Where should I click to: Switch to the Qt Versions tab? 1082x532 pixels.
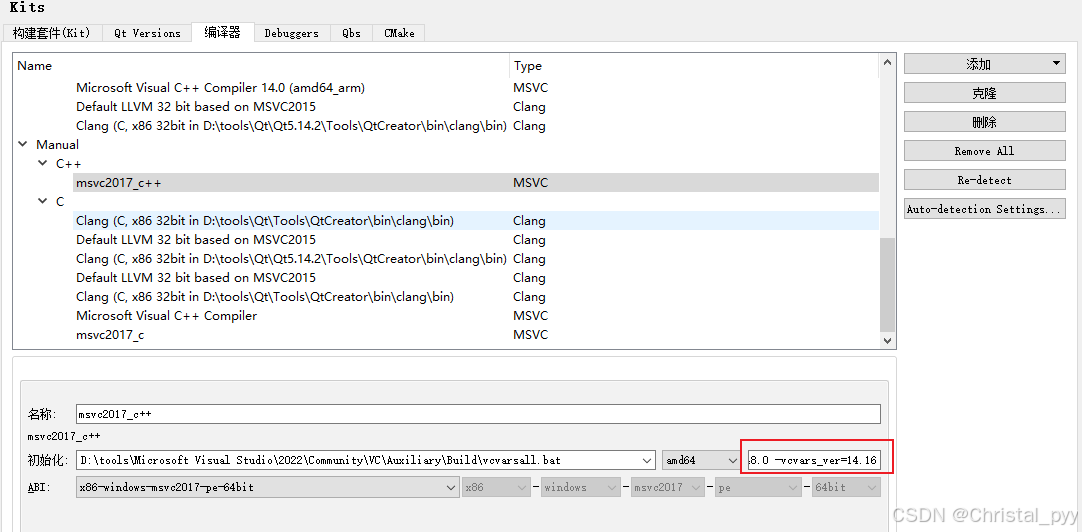[147, 33]
